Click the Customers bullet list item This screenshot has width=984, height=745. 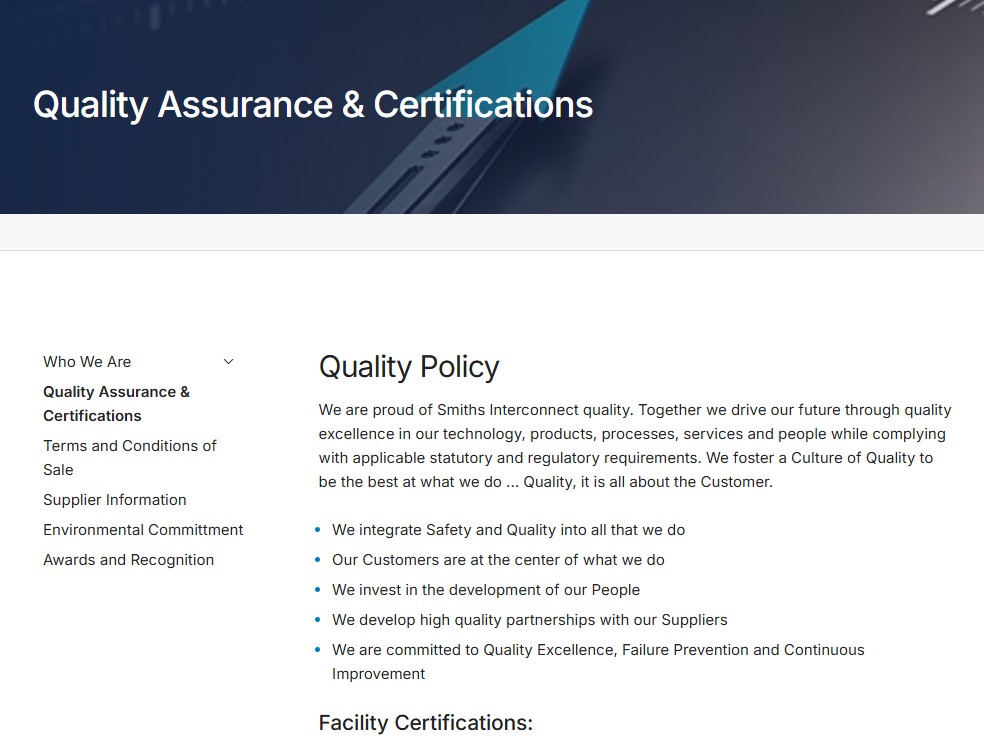coord(498,559)
